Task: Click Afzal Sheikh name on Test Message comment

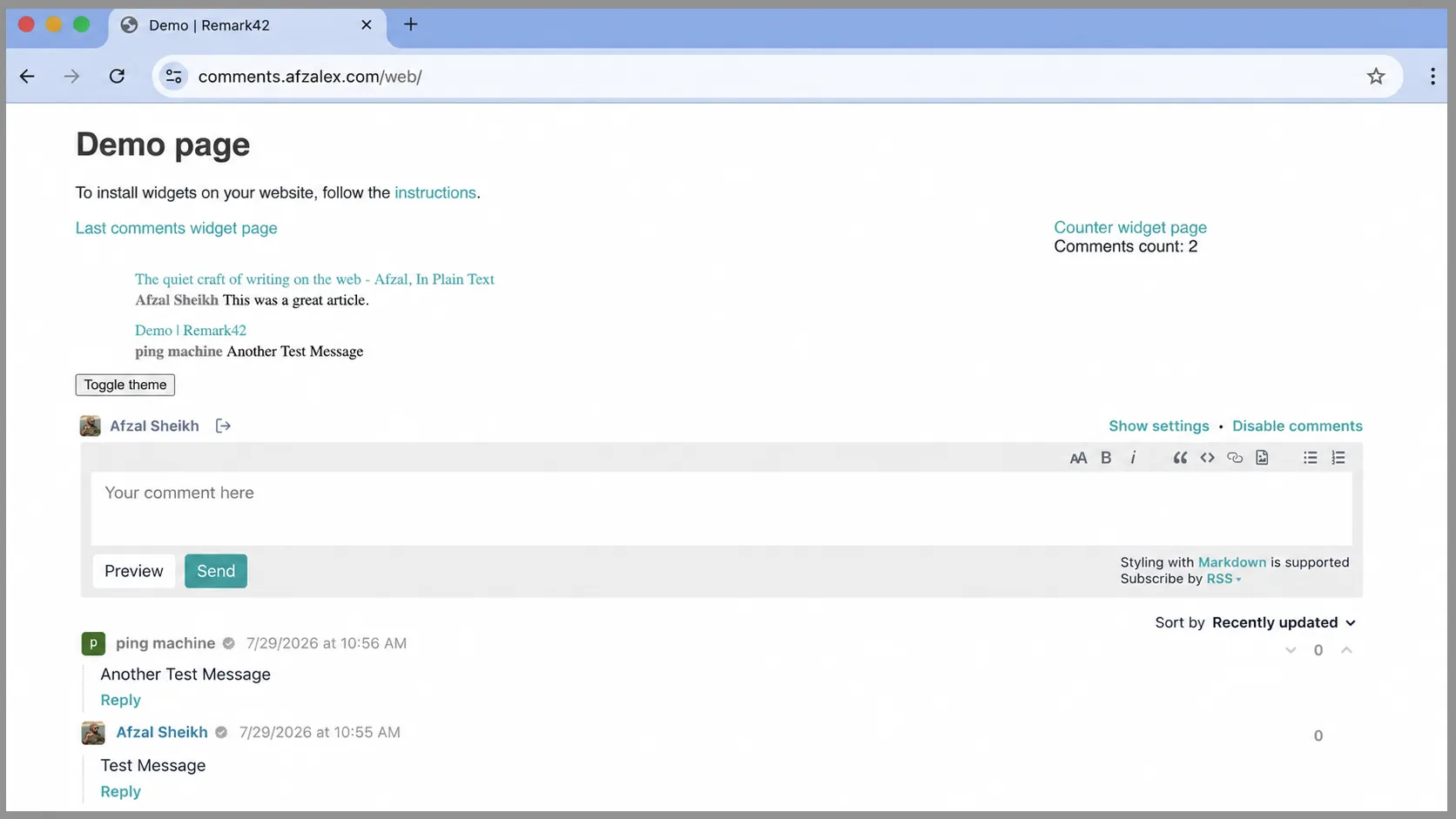Action: point(162,732)
